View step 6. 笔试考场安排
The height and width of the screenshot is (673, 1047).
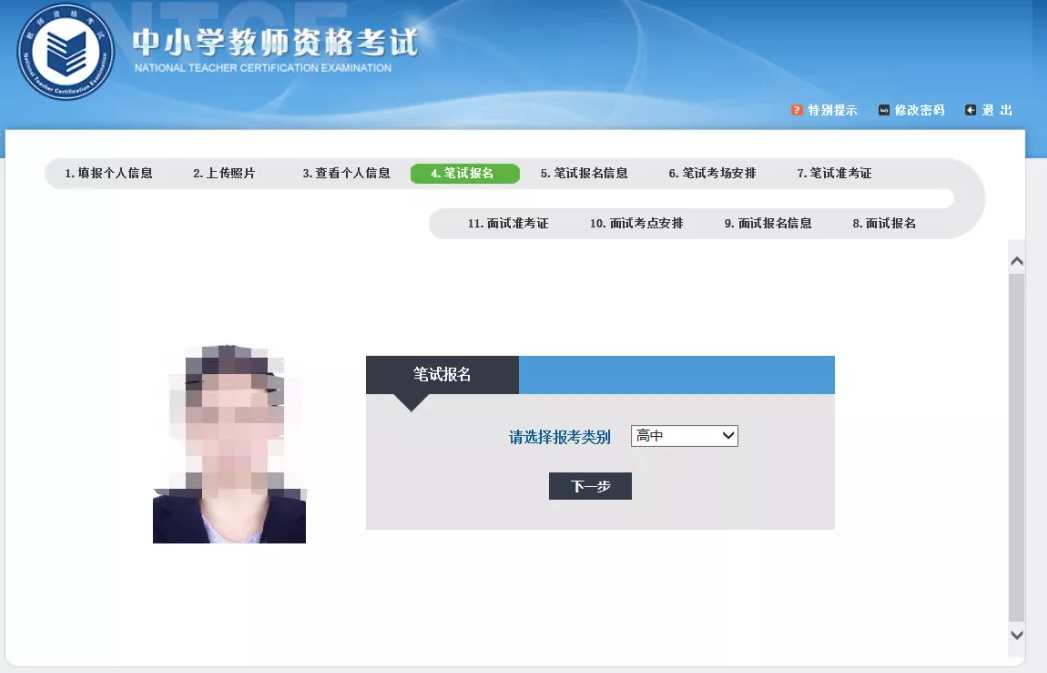[712, 173]
